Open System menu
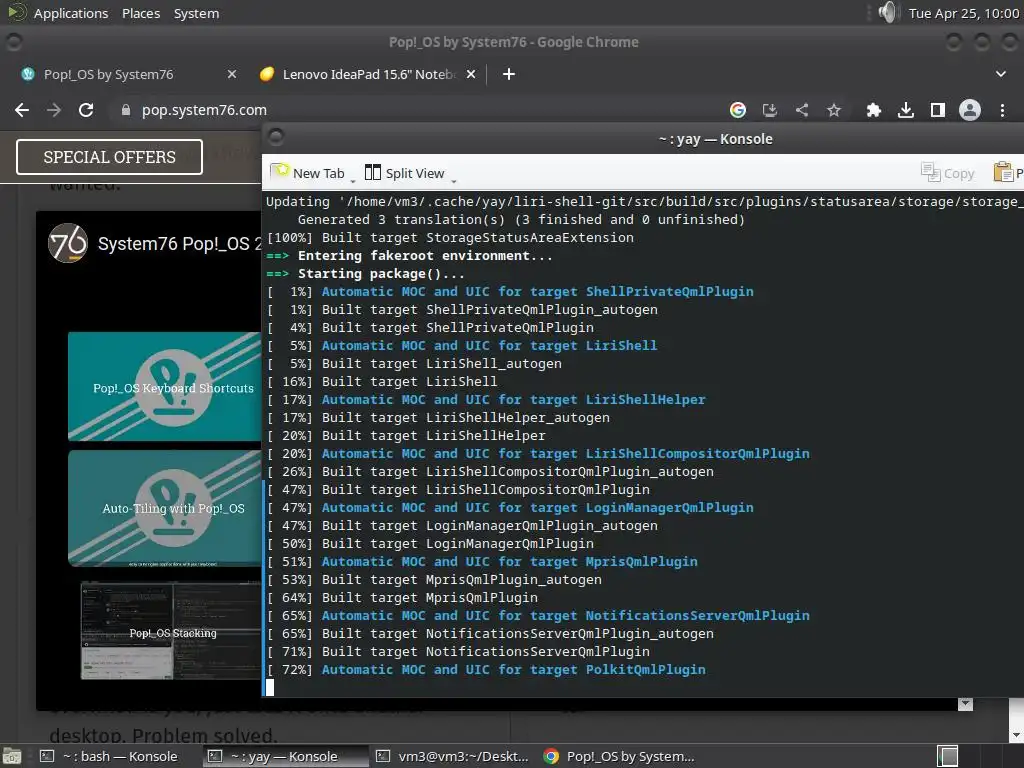Image resolution: width=1024 pixels, height=768 pixels. coord(197,13)
